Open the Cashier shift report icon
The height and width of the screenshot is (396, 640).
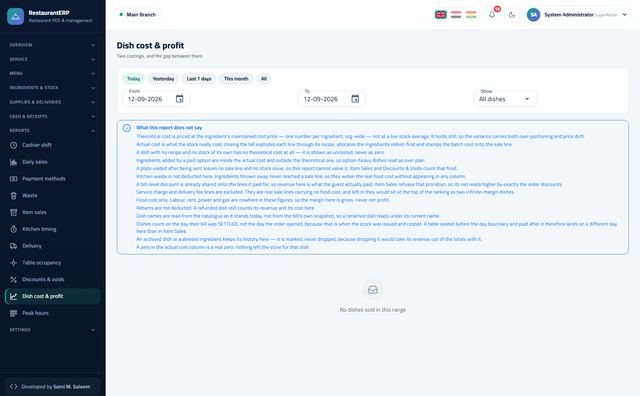(13, 145)
